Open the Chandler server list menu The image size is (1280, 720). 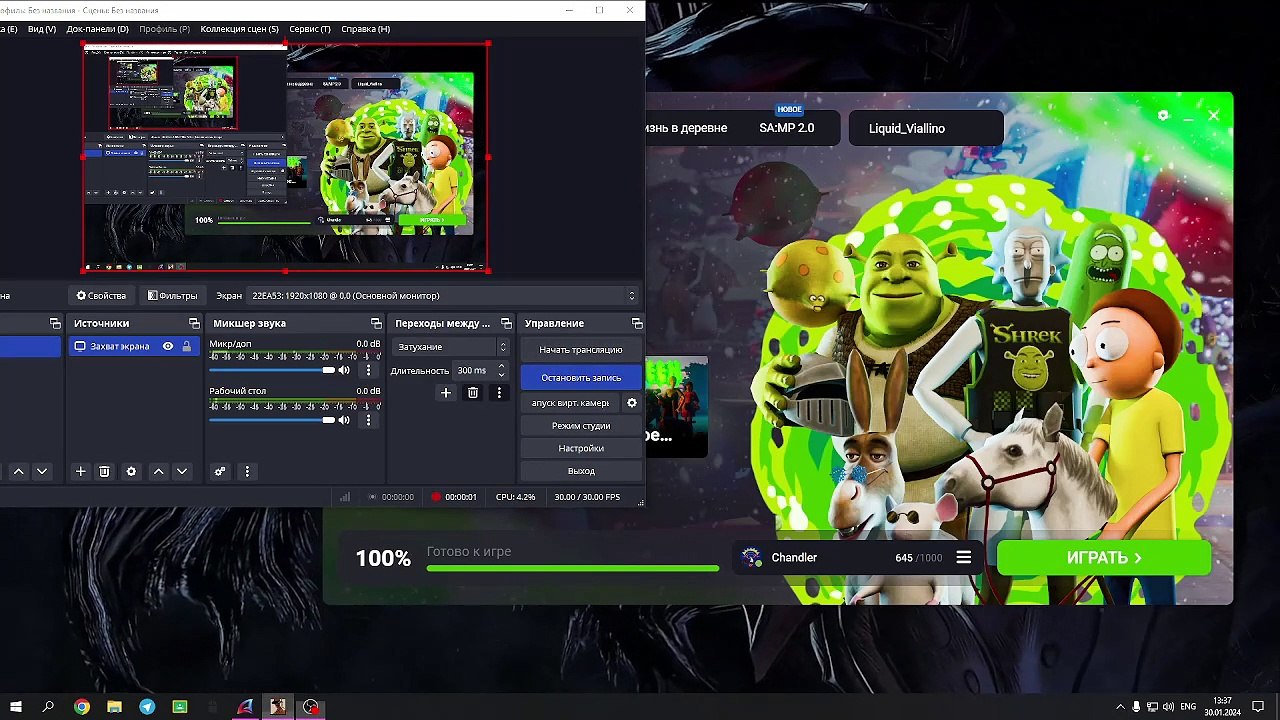point(963,558)
